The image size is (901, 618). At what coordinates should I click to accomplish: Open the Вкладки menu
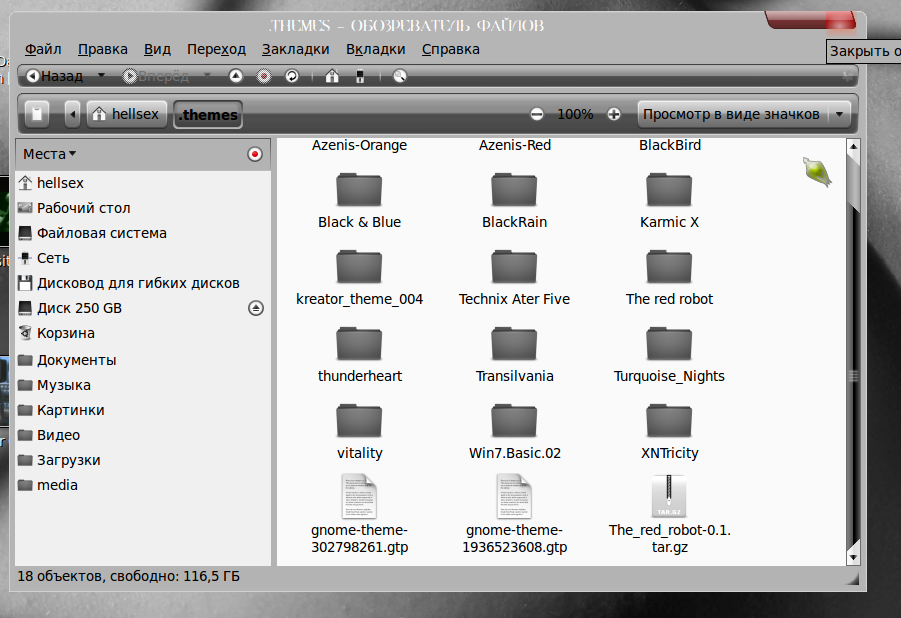[375, 49]
